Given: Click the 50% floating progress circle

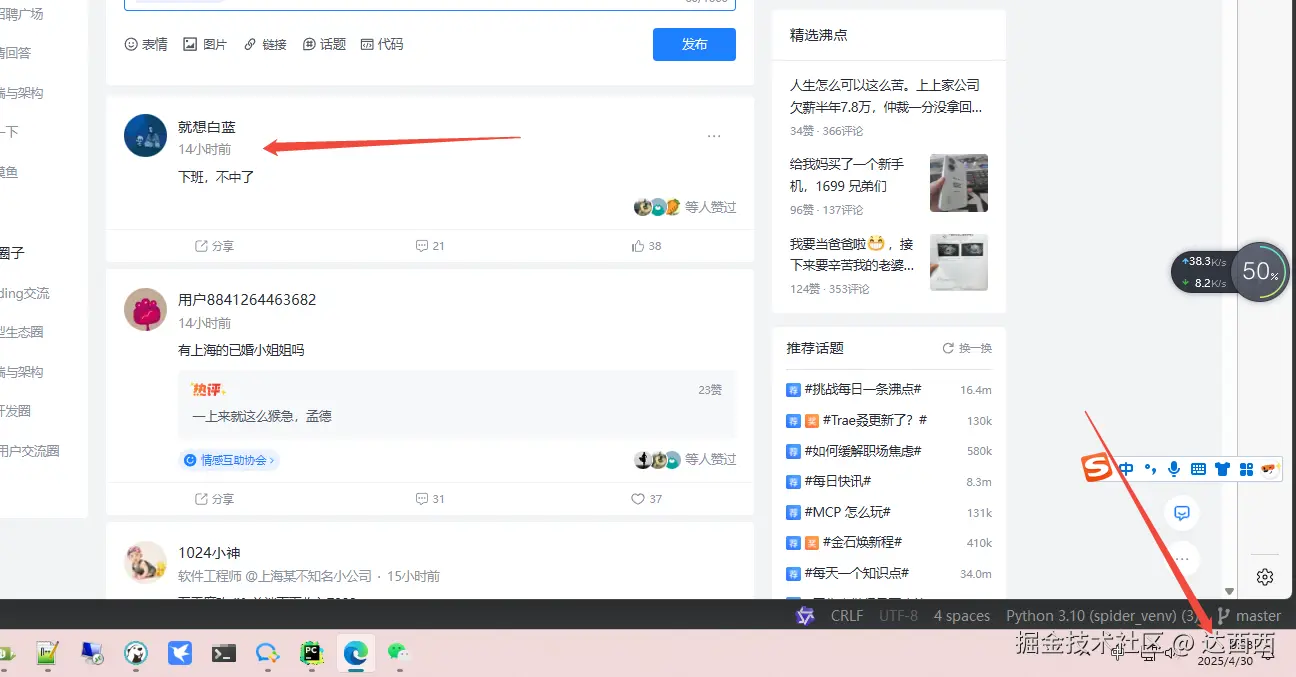Looking at the screenshot, I should point(1260,271).
